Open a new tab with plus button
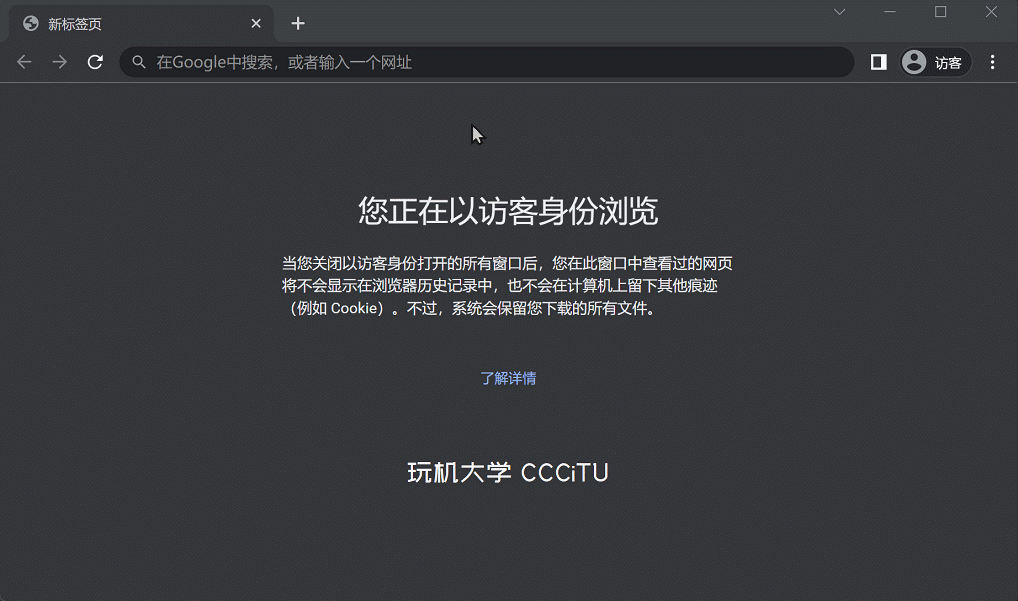The image size is (1018, 601). point(298,23)
